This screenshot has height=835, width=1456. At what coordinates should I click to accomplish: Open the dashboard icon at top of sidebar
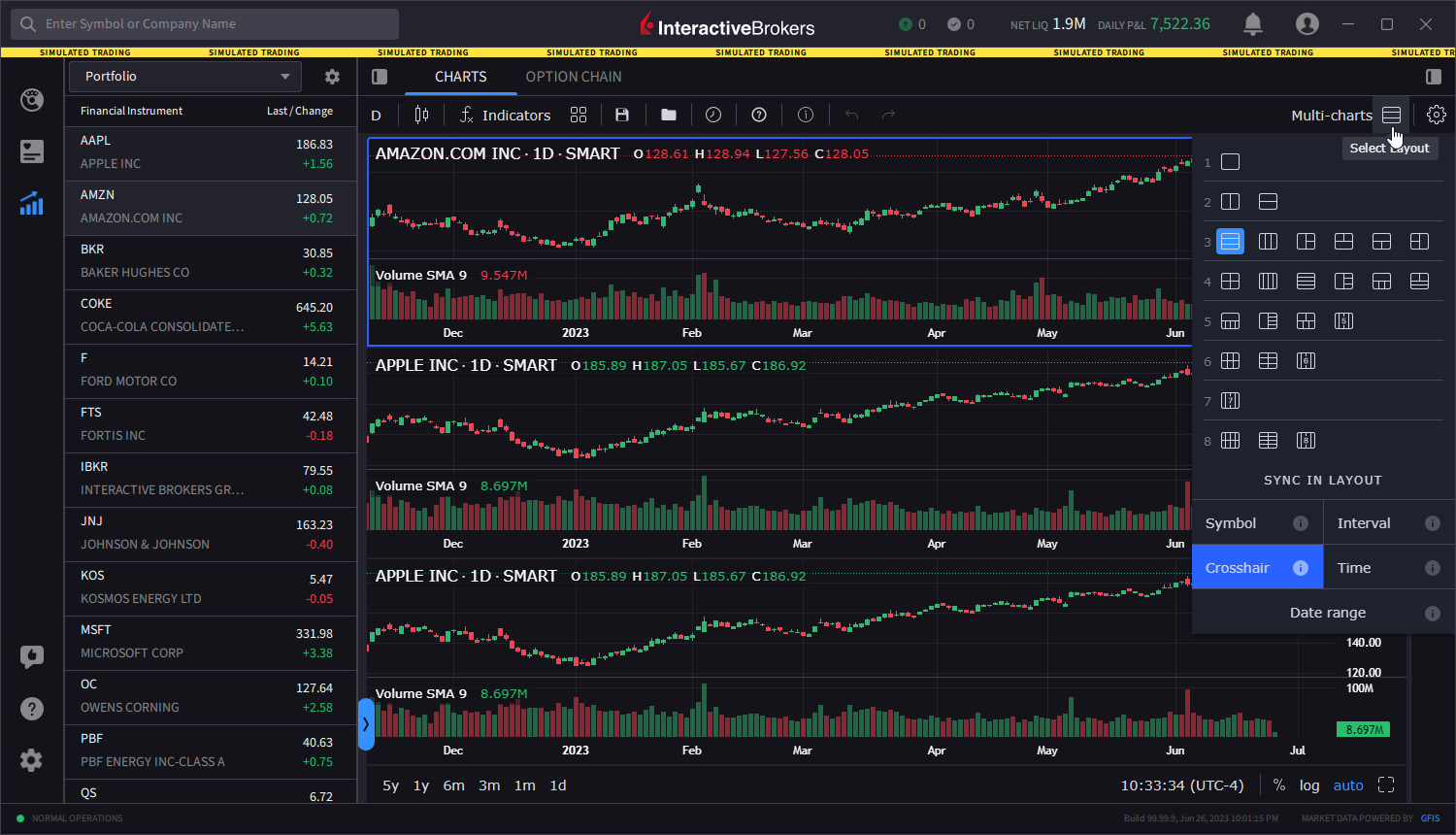(32, 100)
